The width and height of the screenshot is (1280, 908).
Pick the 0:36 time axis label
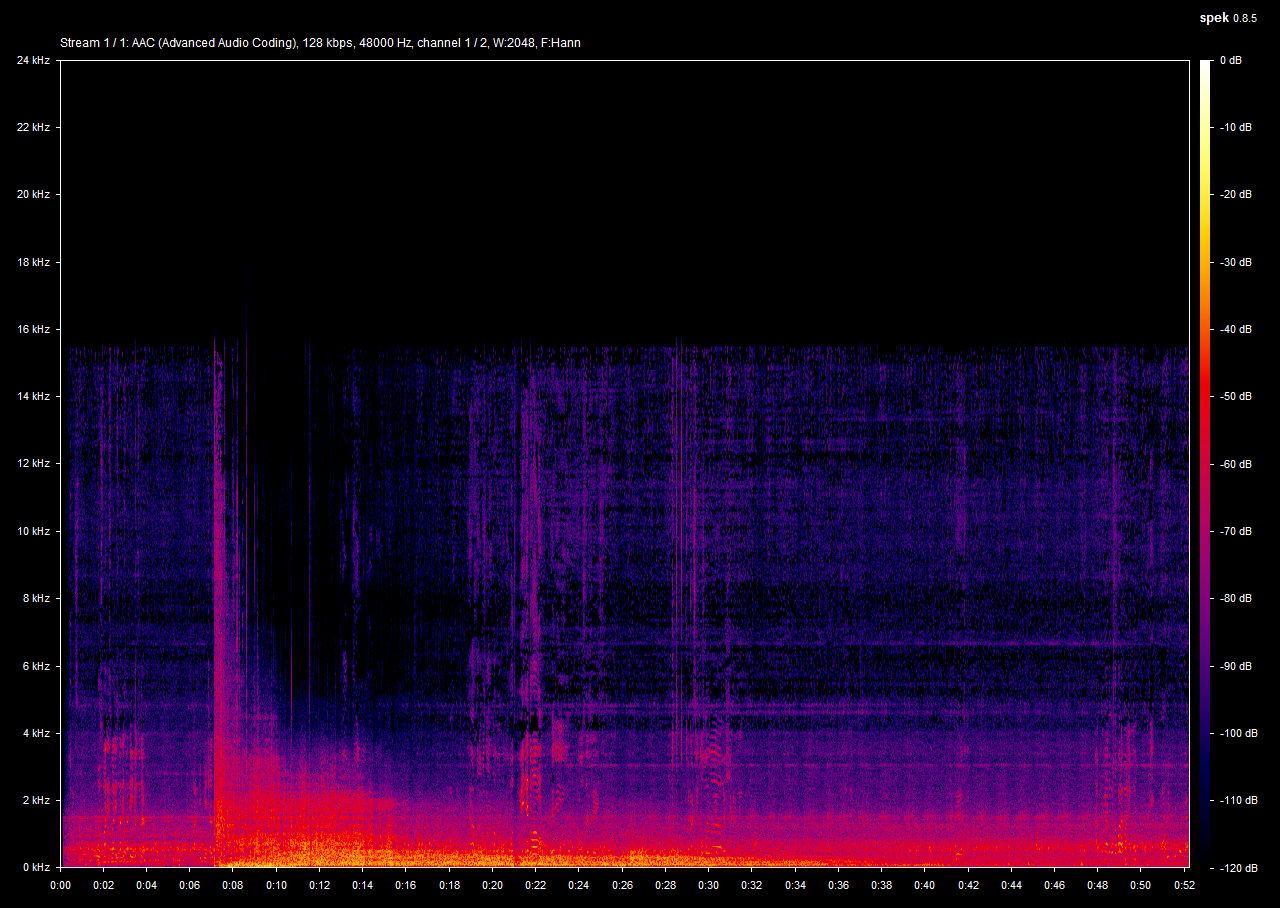click(x=838, y=885)
